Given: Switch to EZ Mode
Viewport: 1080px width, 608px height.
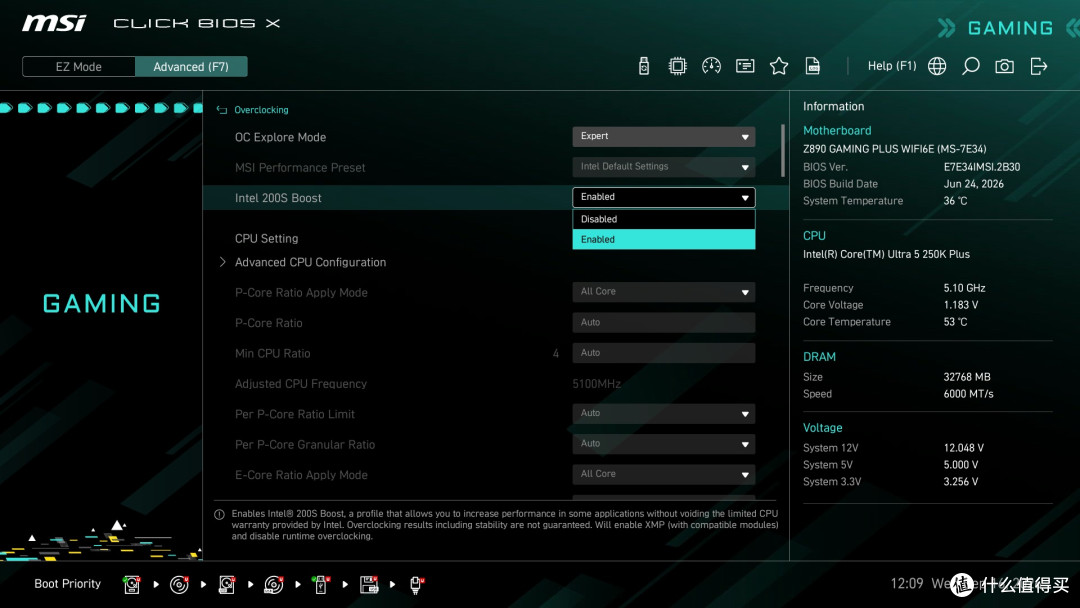Looking at the screenshot, I should click(79, 67).
